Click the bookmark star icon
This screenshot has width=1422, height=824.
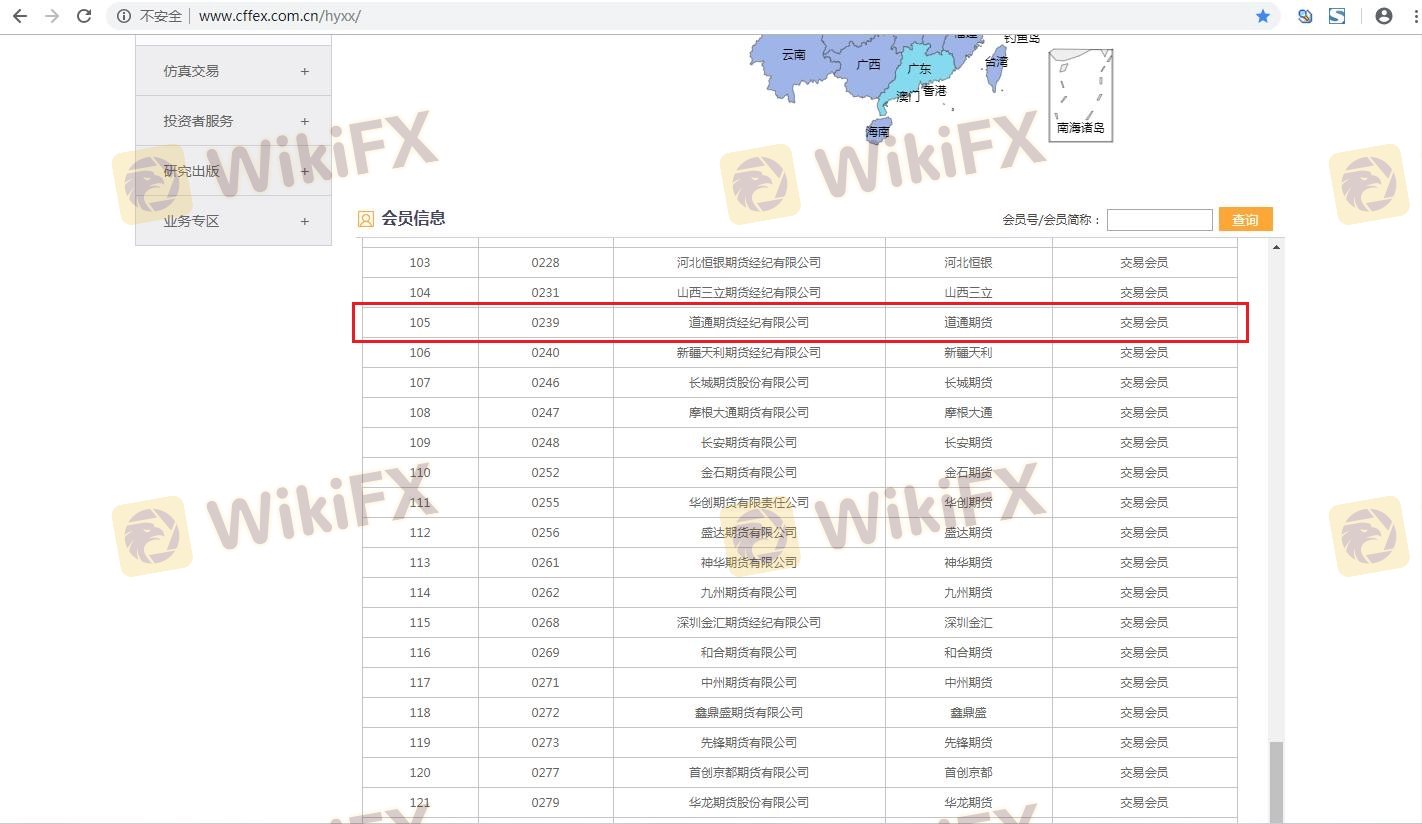click(1263, 16)
